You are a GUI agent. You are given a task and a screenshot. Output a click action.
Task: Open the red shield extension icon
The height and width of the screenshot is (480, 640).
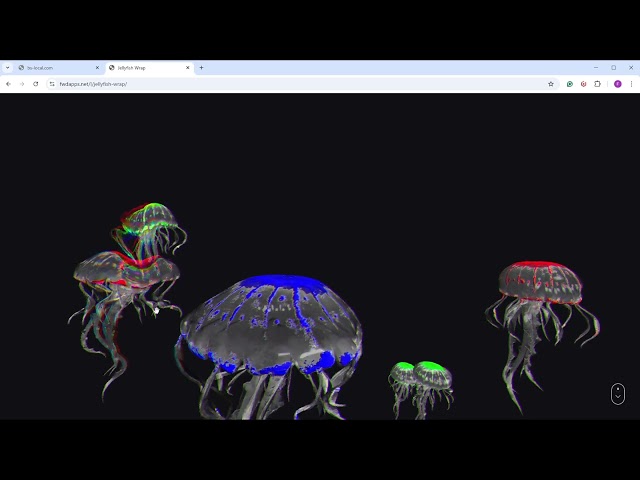583,84
